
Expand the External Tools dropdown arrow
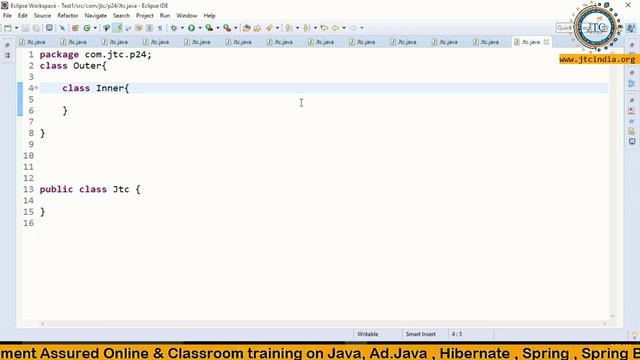tap(236, 28)
